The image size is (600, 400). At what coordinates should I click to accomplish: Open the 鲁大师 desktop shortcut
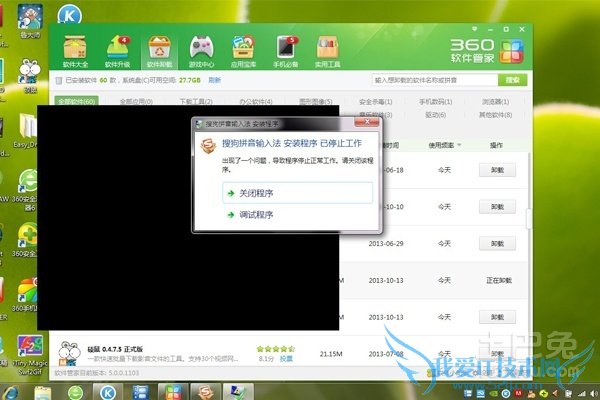(30, 21)
